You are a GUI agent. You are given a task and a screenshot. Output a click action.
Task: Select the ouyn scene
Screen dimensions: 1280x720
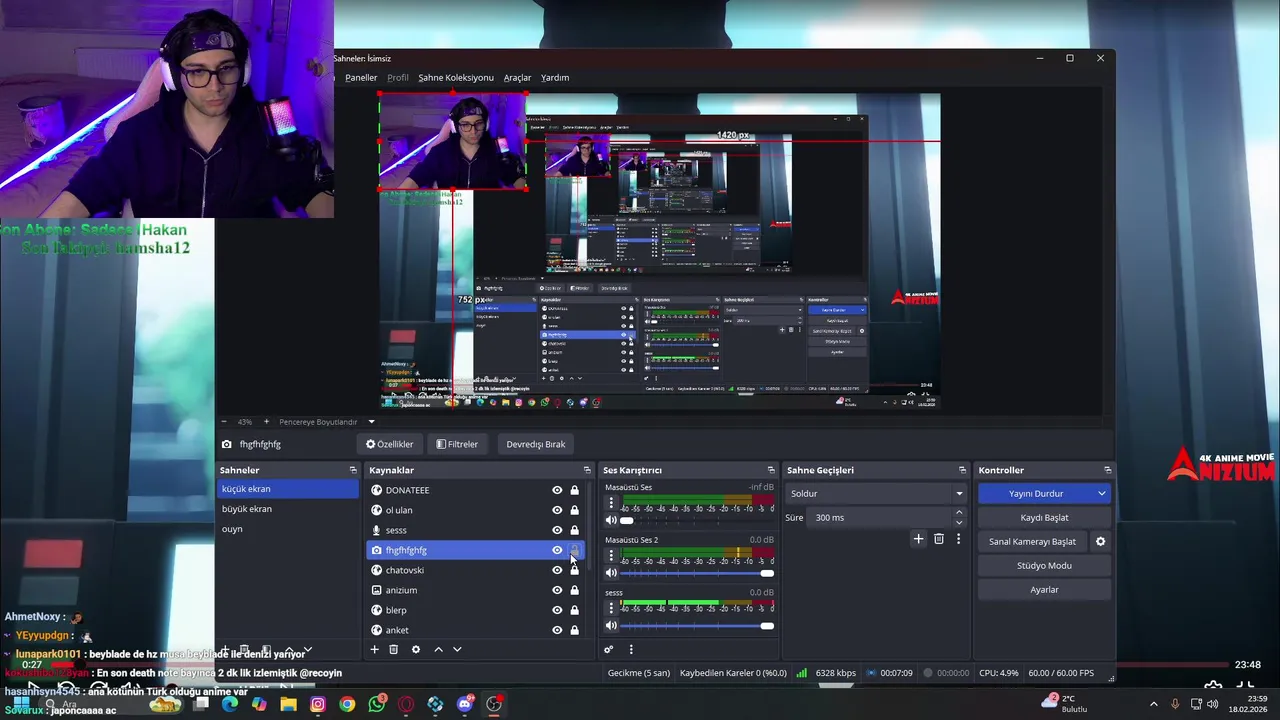288,529
